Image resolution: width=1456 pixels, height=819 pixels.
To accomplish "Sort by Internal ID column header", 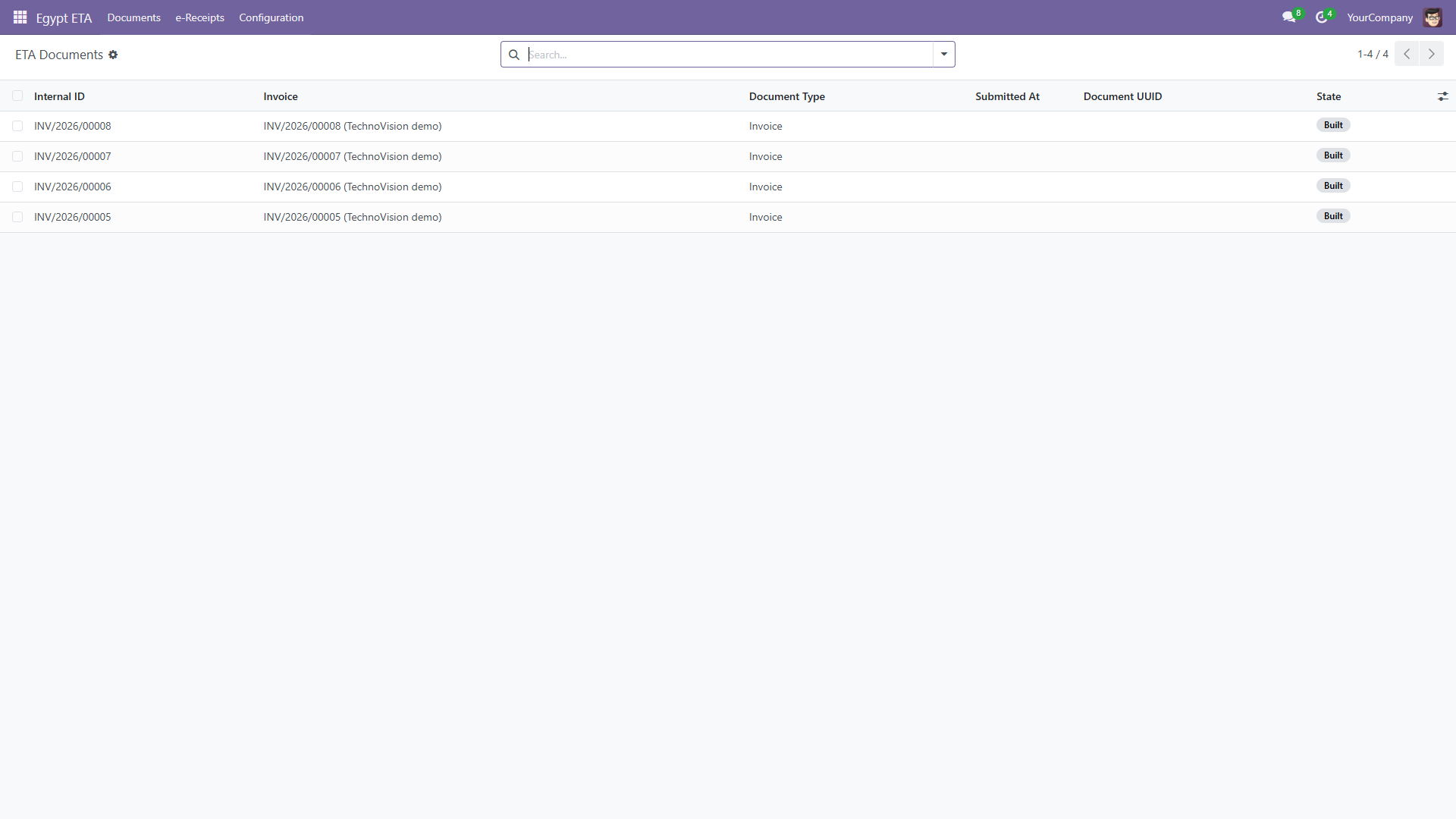I will tap(59, 96).
